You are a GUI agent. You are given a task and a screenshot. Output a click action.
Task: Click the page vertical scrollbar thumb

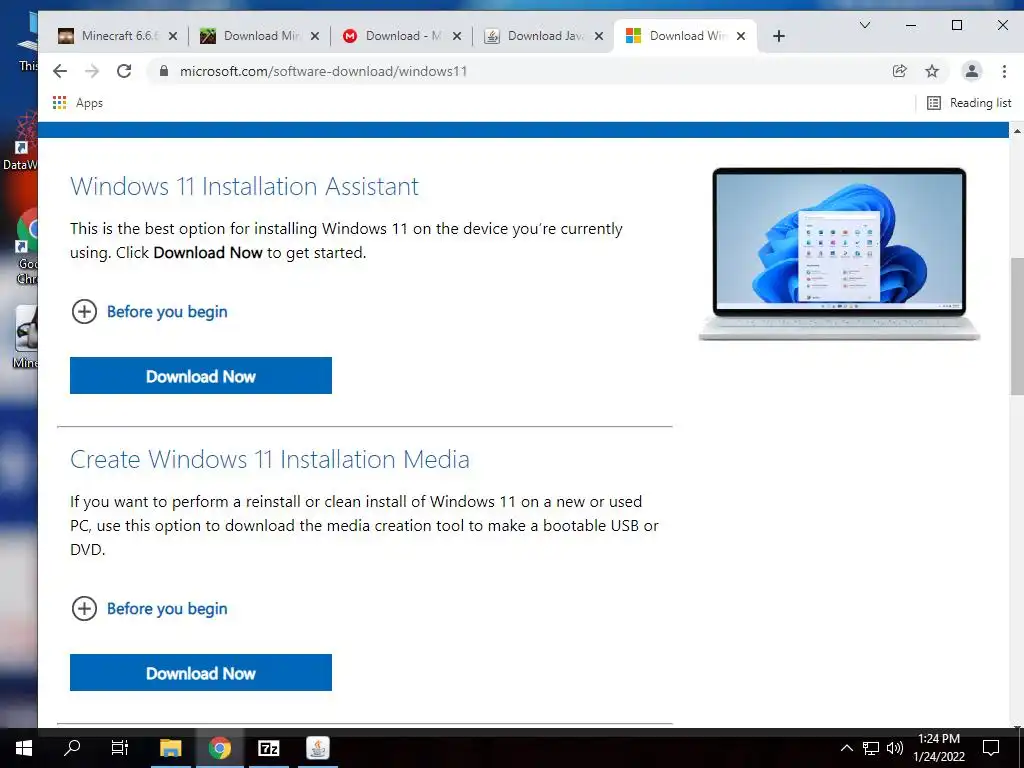(x=1017, y=326)
